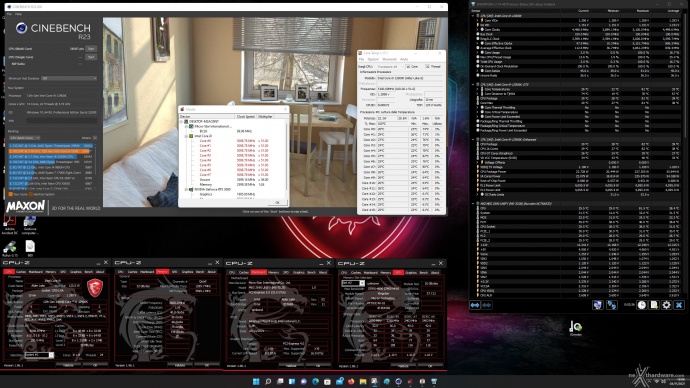This screenshot has height=388, width=690.
Task: Select CPU tab in CPU-Z SPD window
Action: tap(344, 272)
